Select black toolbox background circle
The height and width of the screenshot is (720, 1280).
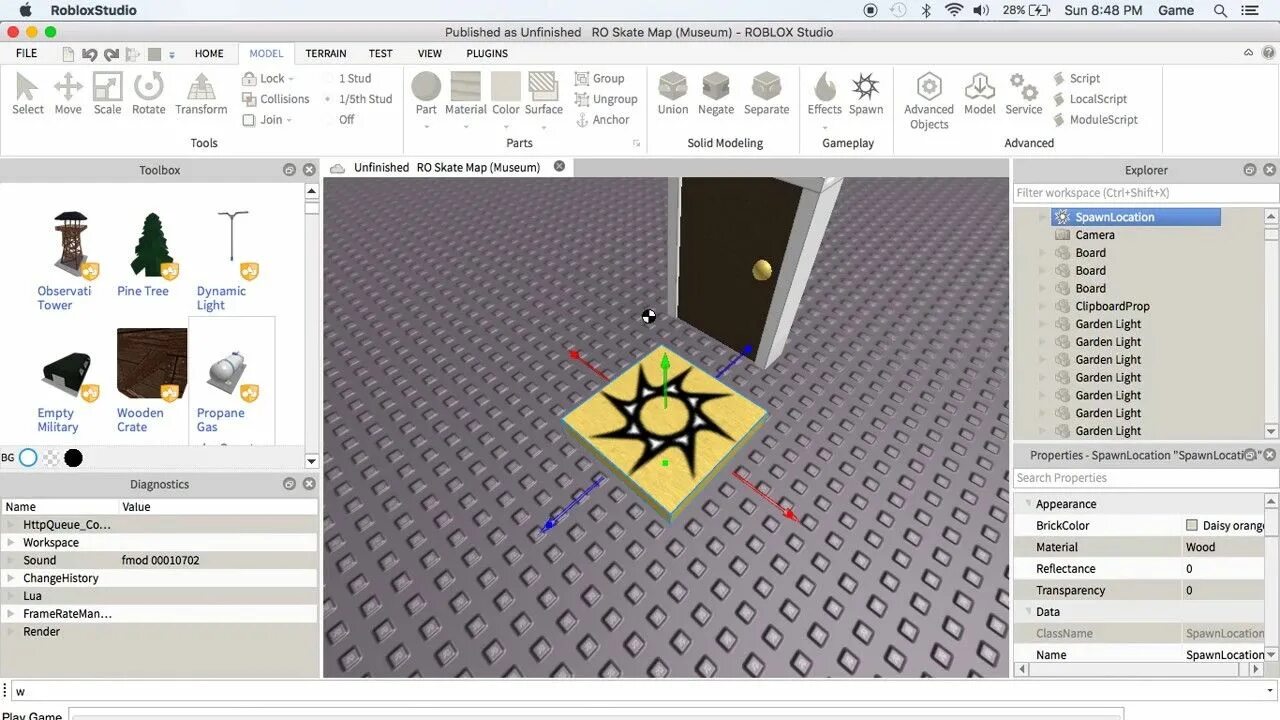click(x=73, y=458)
